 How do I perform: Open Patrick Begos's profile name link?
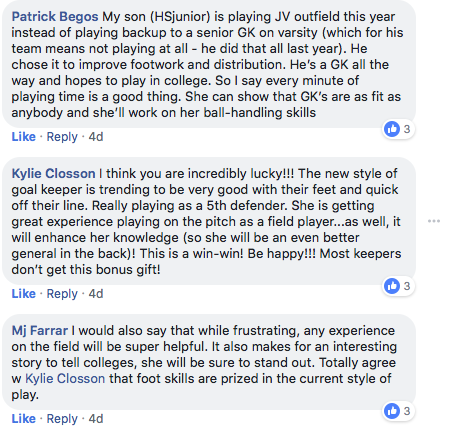point(55,17)
